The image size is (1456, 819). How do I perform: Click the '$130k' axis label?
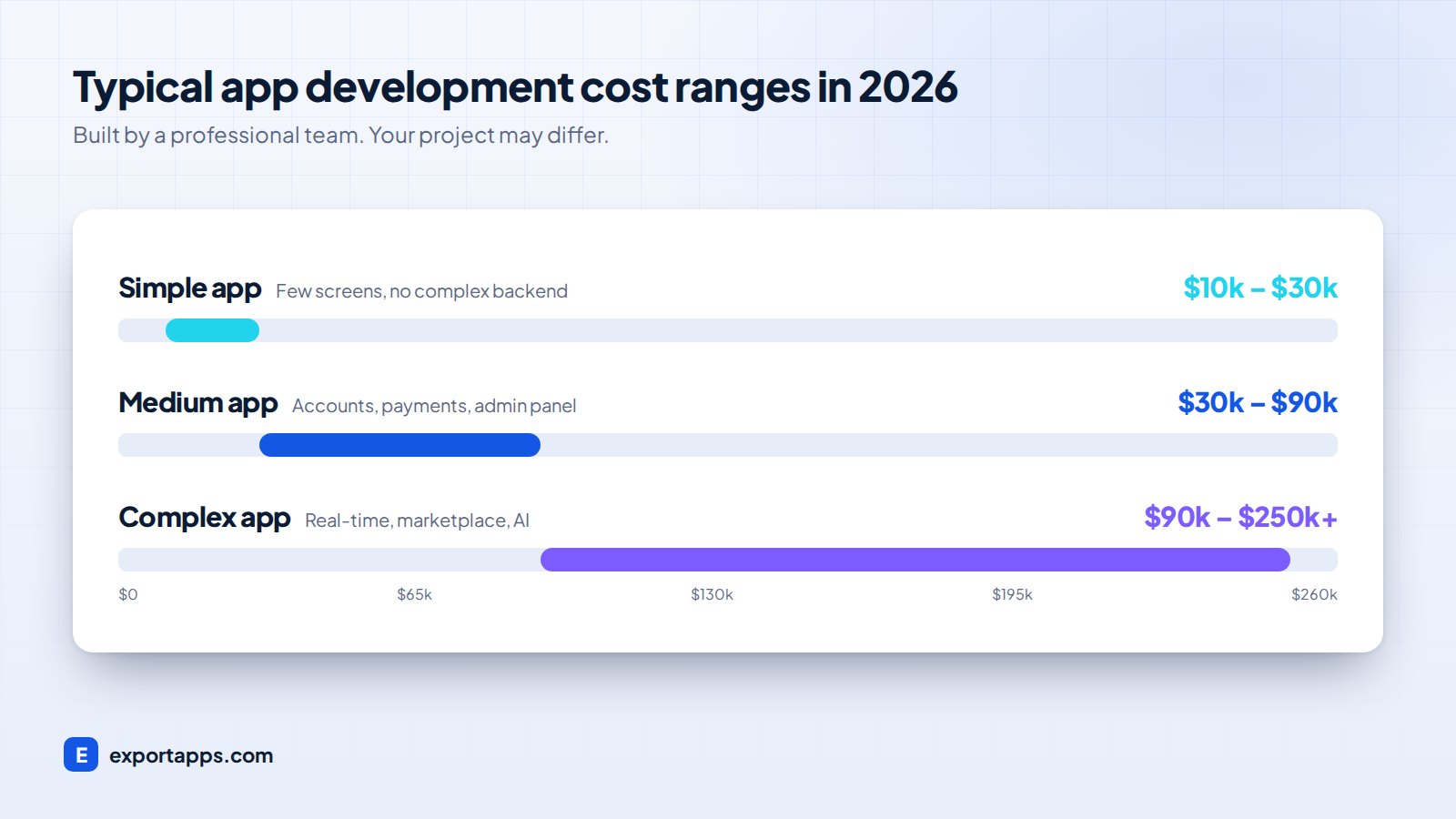(x=712, y=594)
